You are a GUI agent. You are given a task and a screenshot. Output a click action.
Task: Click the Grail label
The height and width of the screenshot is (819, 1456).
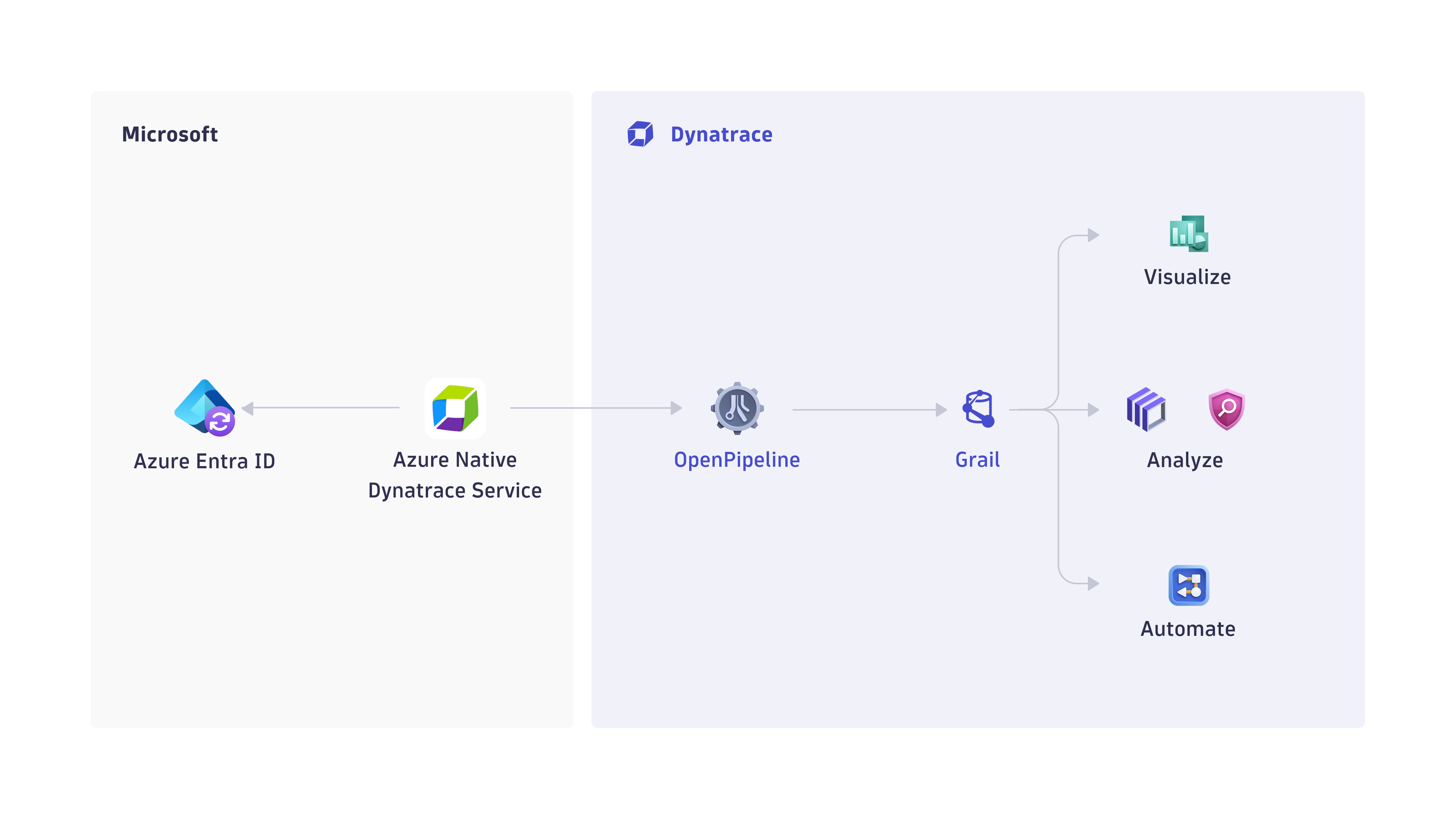coord(977,460)
